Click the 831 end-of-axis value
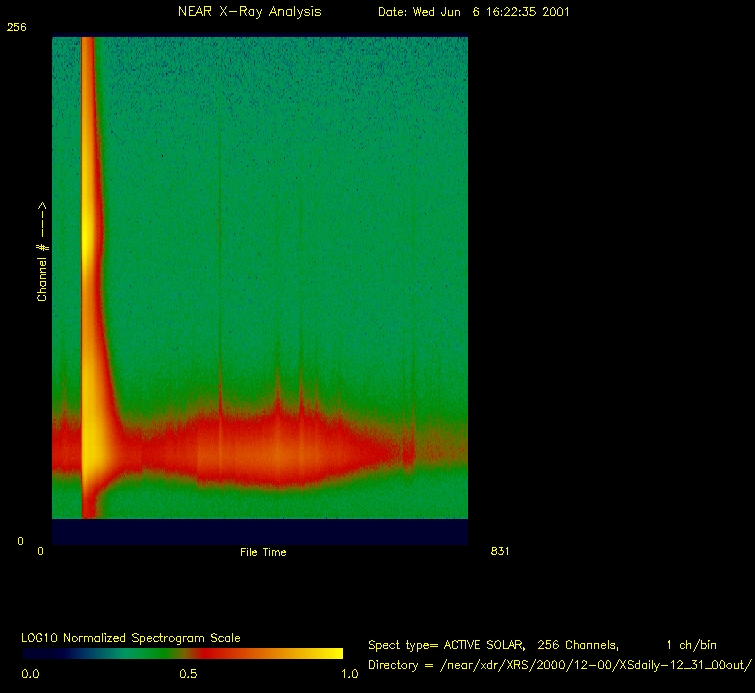 tap(501, 552)
